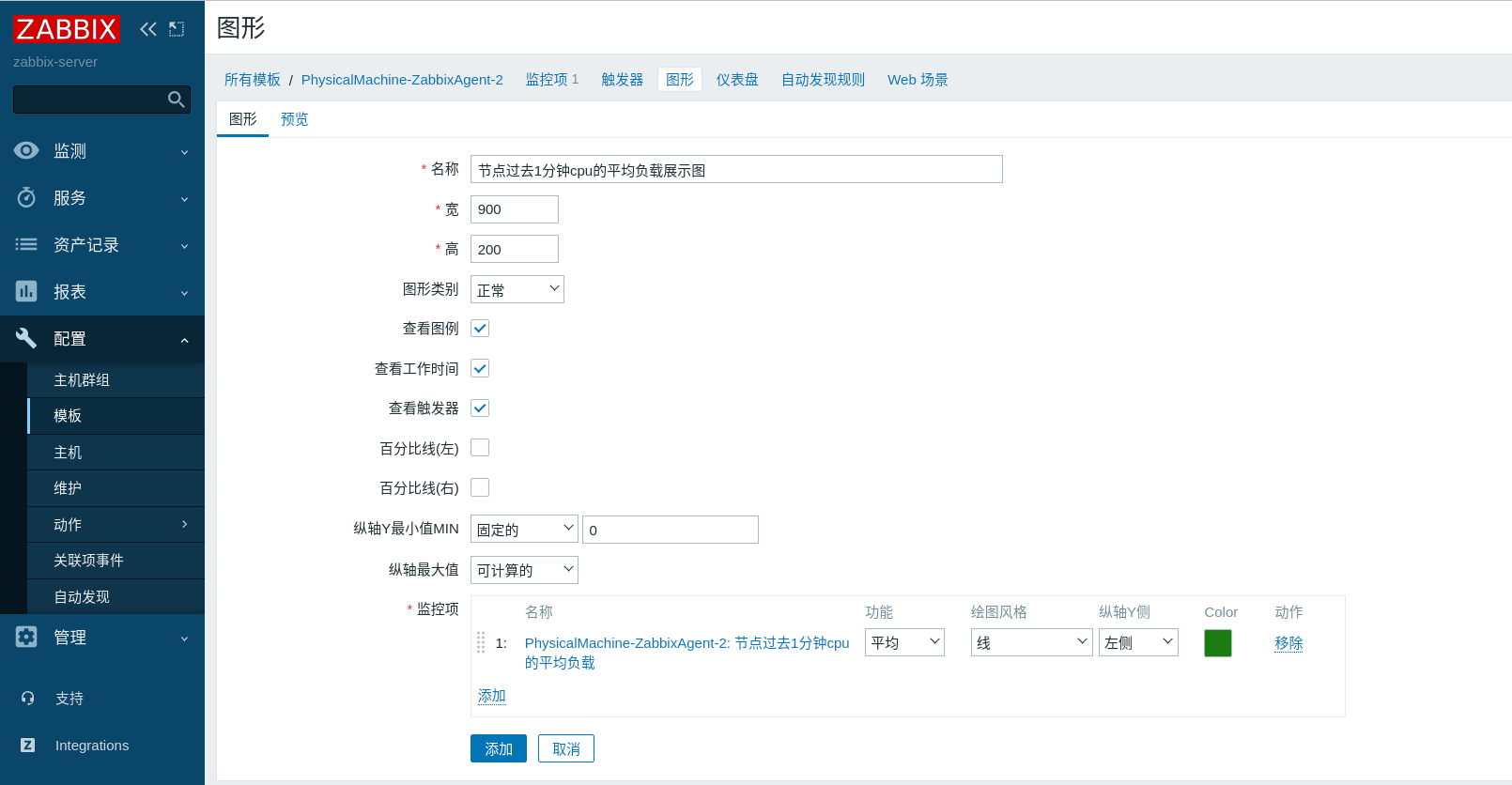The image size is (1512, 785).
Task: Open 纵轴最大值 dropdown showing 可计算的
Action: tap(524, 570)
